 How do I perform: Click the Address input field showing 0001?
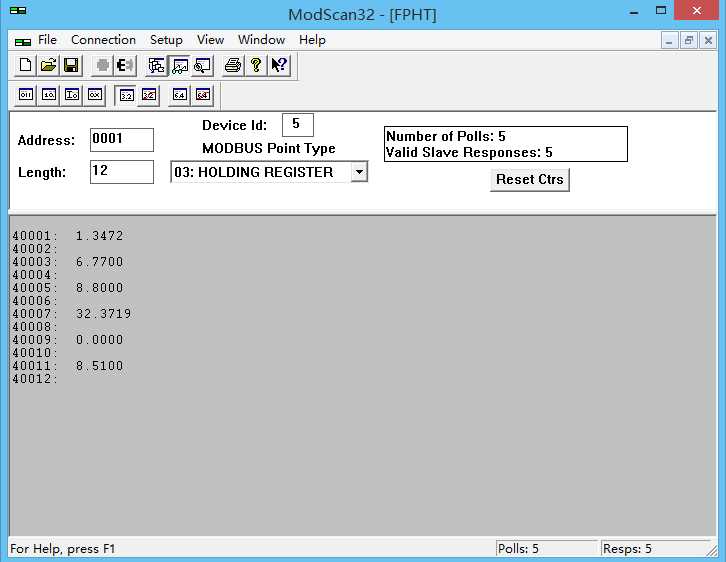tap(122, 140)
